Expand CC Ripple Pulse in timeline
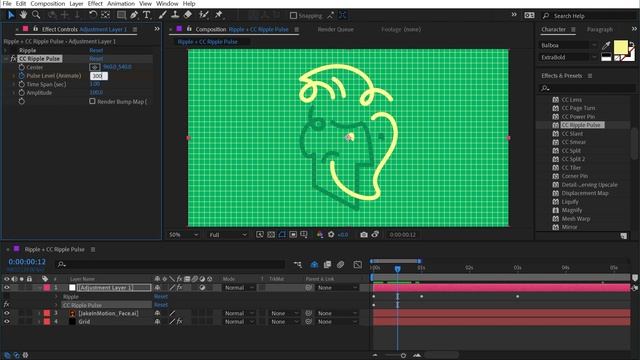The height and width of the screenshot is (360, 640). [x=56, y=305]
